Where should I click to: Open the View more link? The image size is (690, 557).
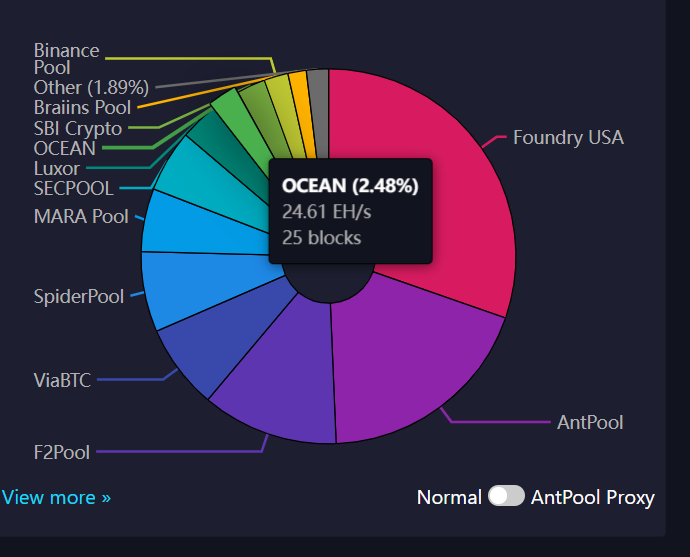point(56,498)
